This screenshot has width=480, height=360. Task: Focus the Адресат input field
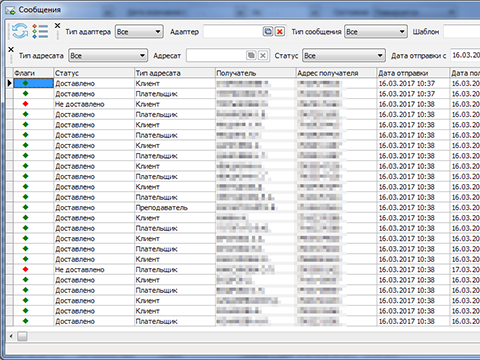[x=216, y=55]
